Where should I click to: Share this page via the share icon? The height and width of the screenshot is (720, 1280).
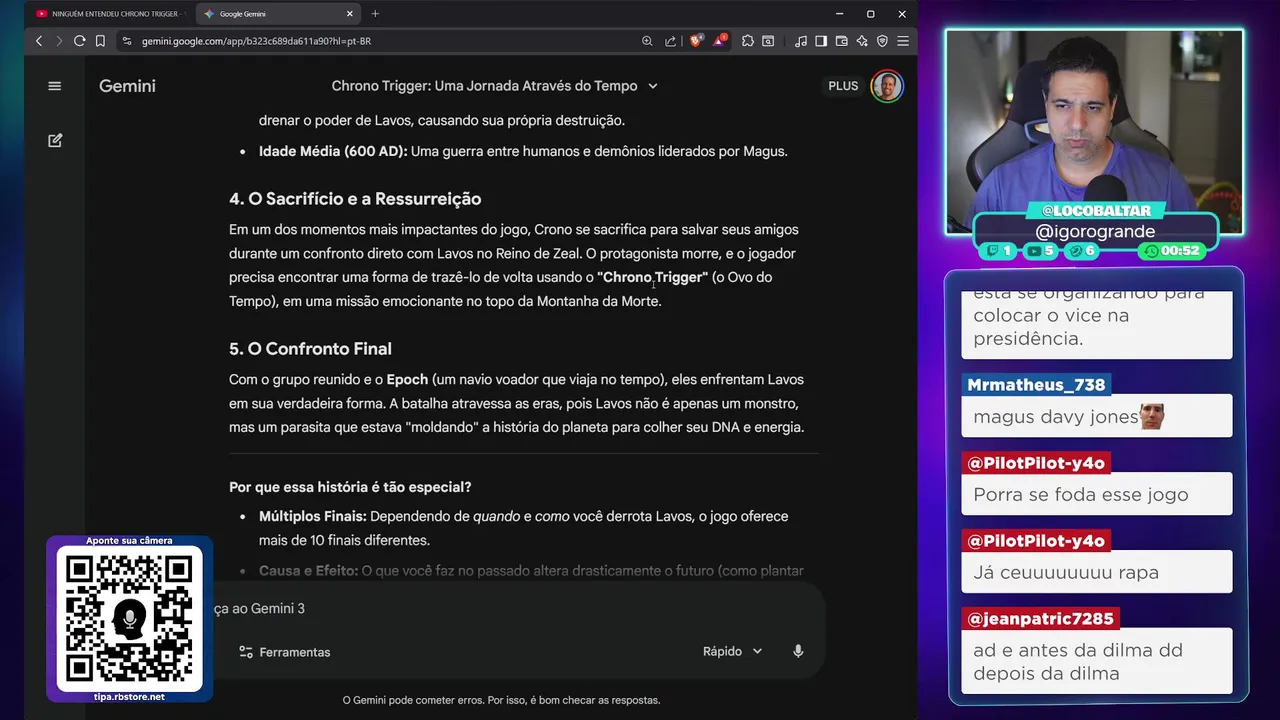pyautogui.click(x=670, y=41)
